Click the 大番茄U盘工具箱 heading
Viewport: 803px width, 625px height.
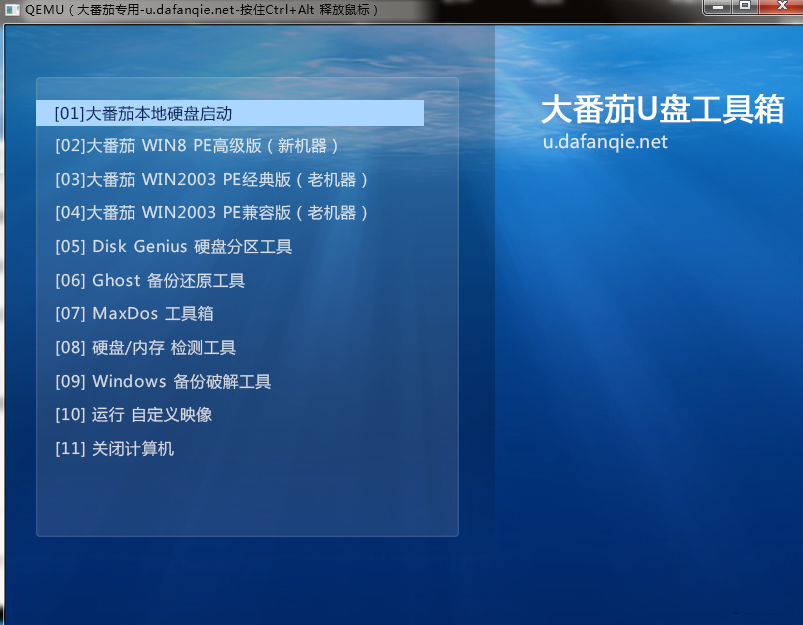pyautogui.click(x=662, y=110)
